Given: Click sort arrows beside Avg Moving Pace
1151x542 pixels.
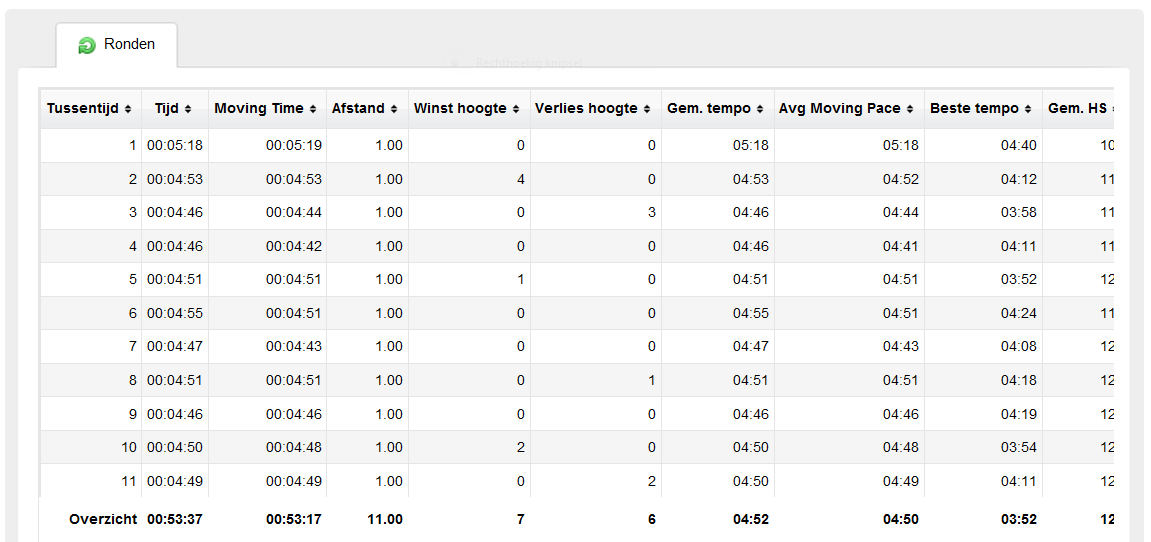Looking at the screenshot, I should tap(909, 109).
